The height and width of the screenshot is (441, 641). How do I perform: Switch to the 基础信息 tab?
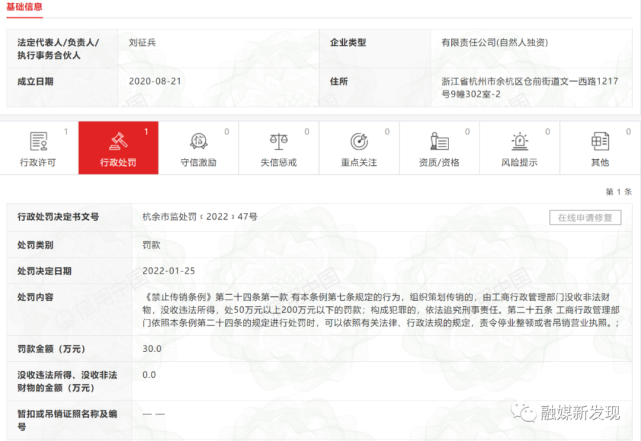(24, 7)
